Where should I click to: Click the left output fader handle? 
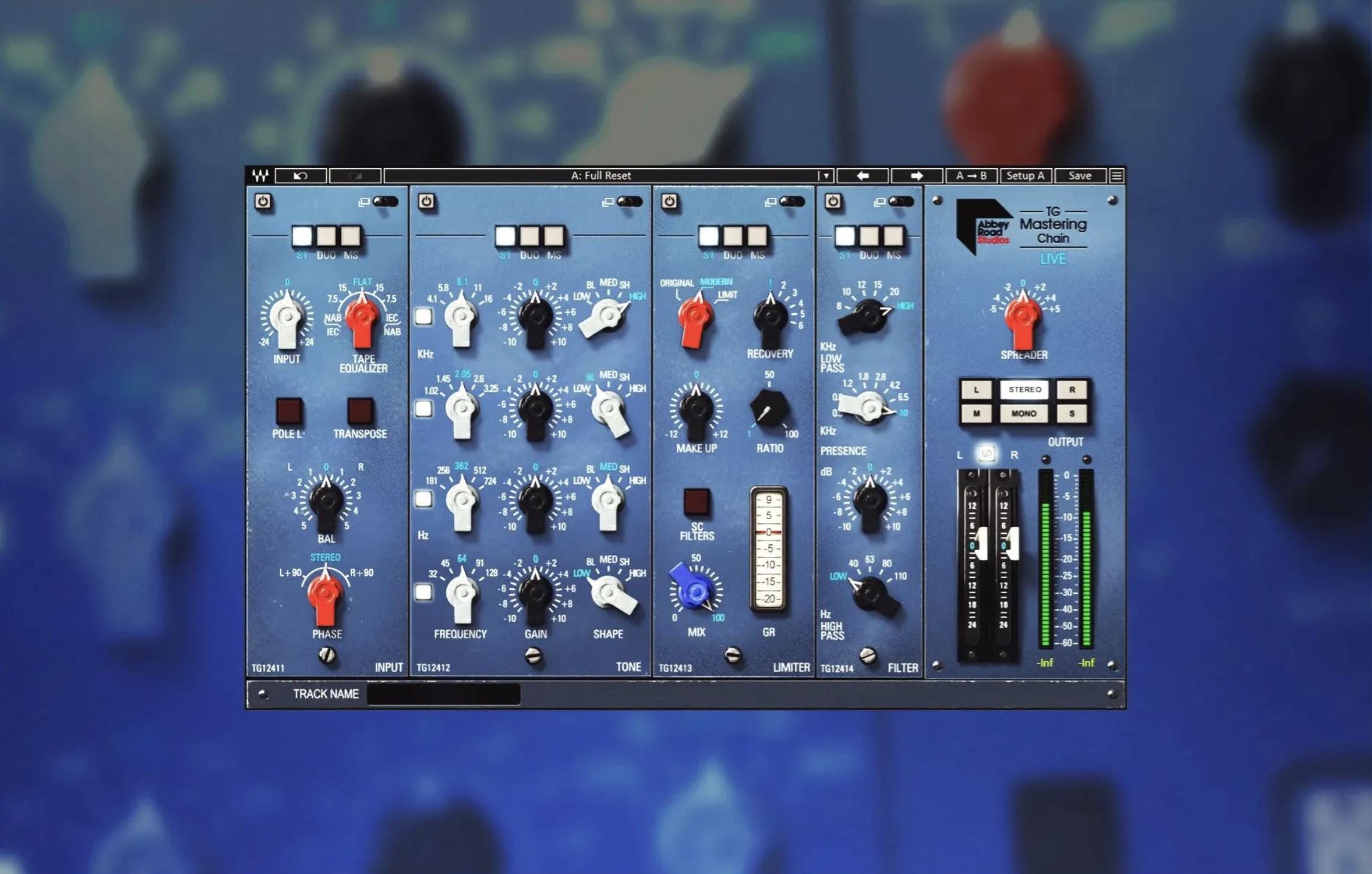coord(981,544)
